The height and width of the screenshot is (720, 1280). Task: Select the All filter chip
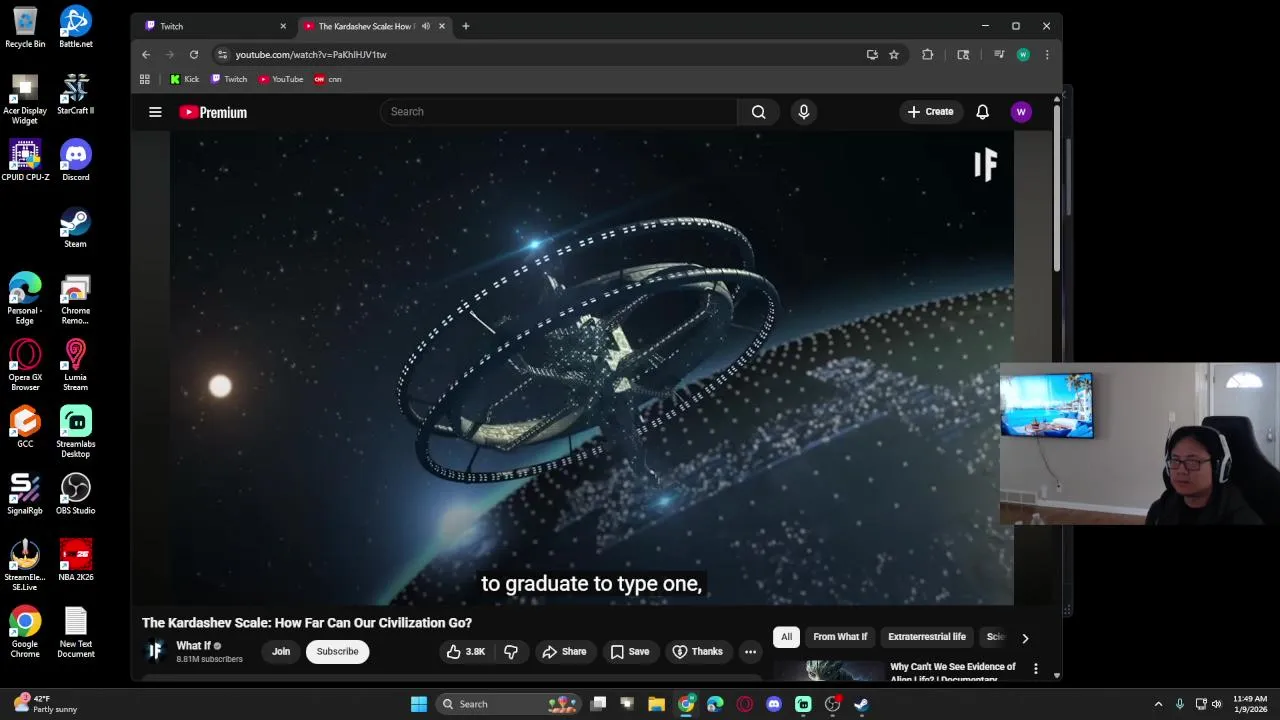click(786, 637)
